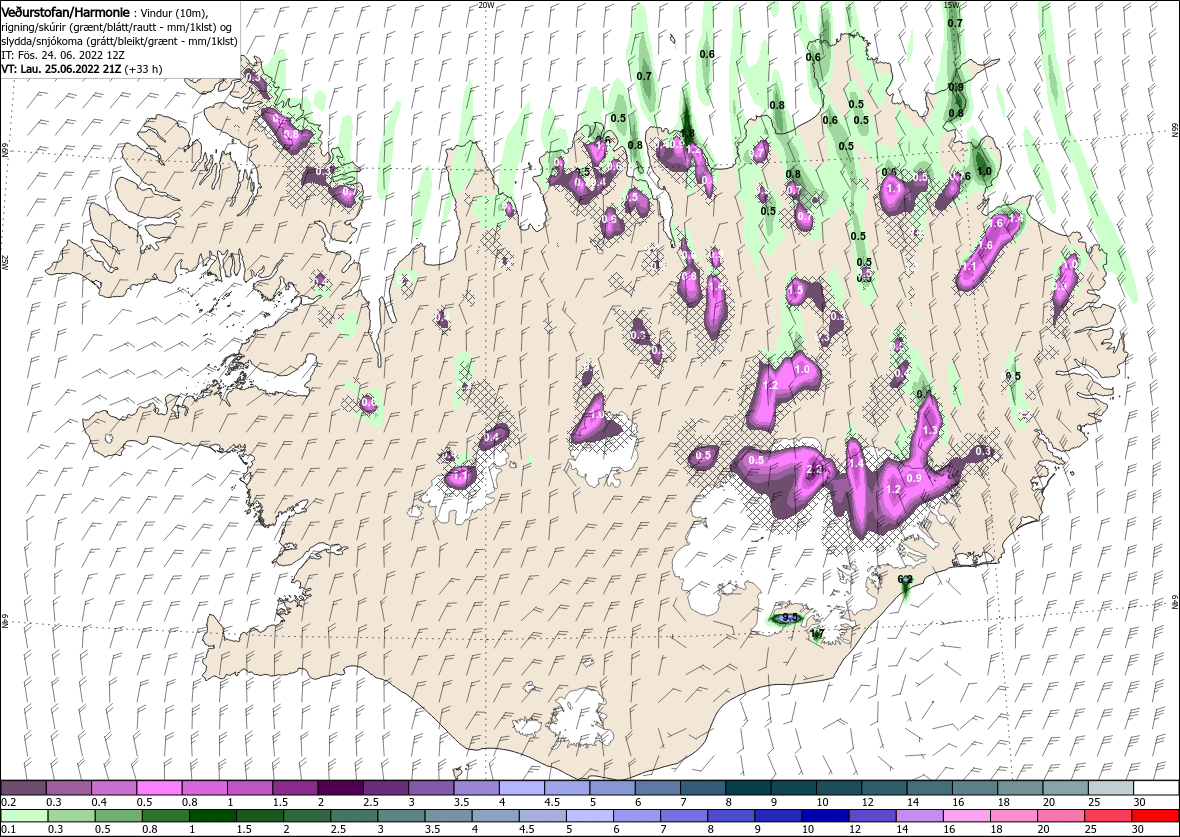Click the darkest green 1 swatch in the rain legend

click(213, 816)
